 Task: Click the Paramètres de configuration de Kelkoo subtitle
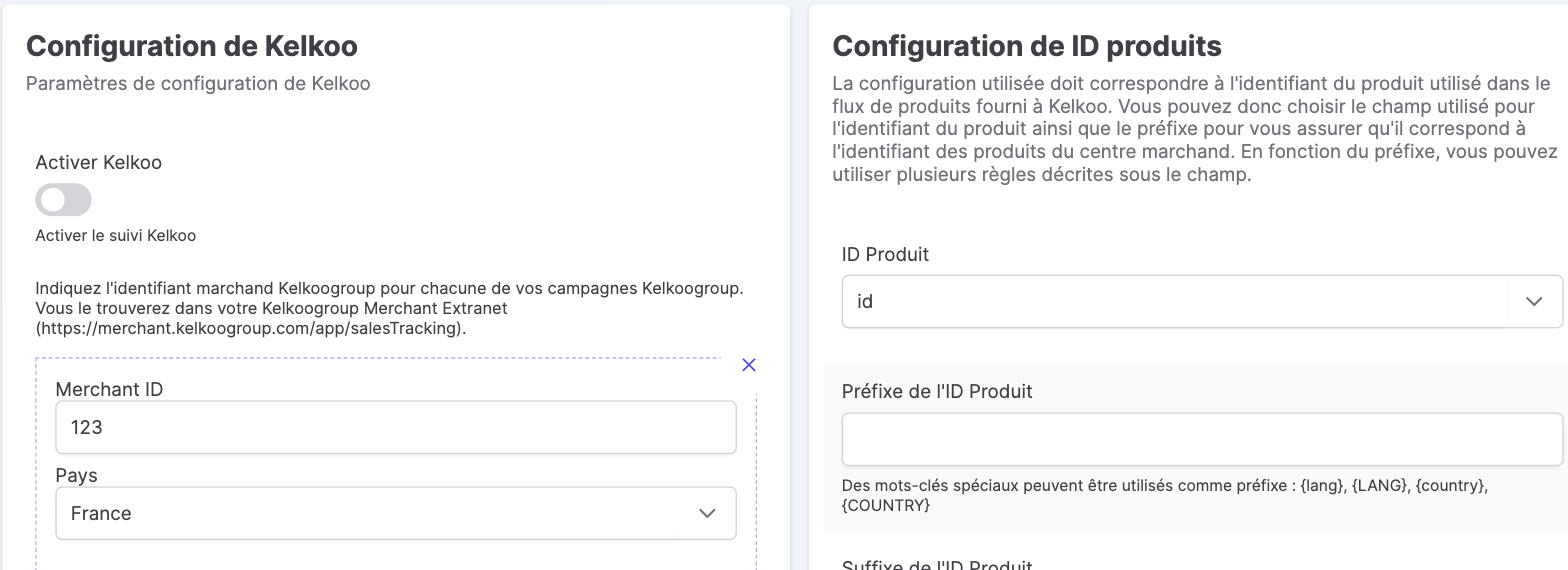tap(198, 84)
